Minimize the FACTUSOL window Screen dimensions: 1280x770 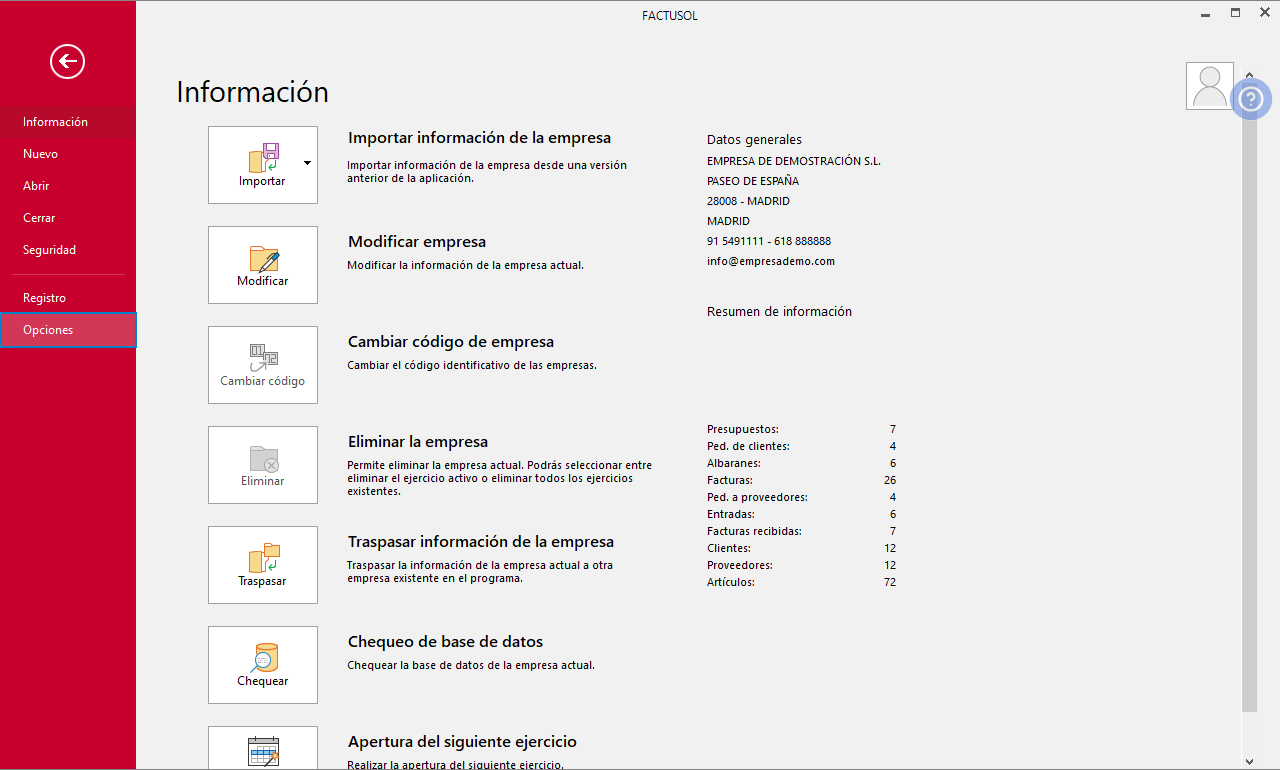click(1207, 13)
